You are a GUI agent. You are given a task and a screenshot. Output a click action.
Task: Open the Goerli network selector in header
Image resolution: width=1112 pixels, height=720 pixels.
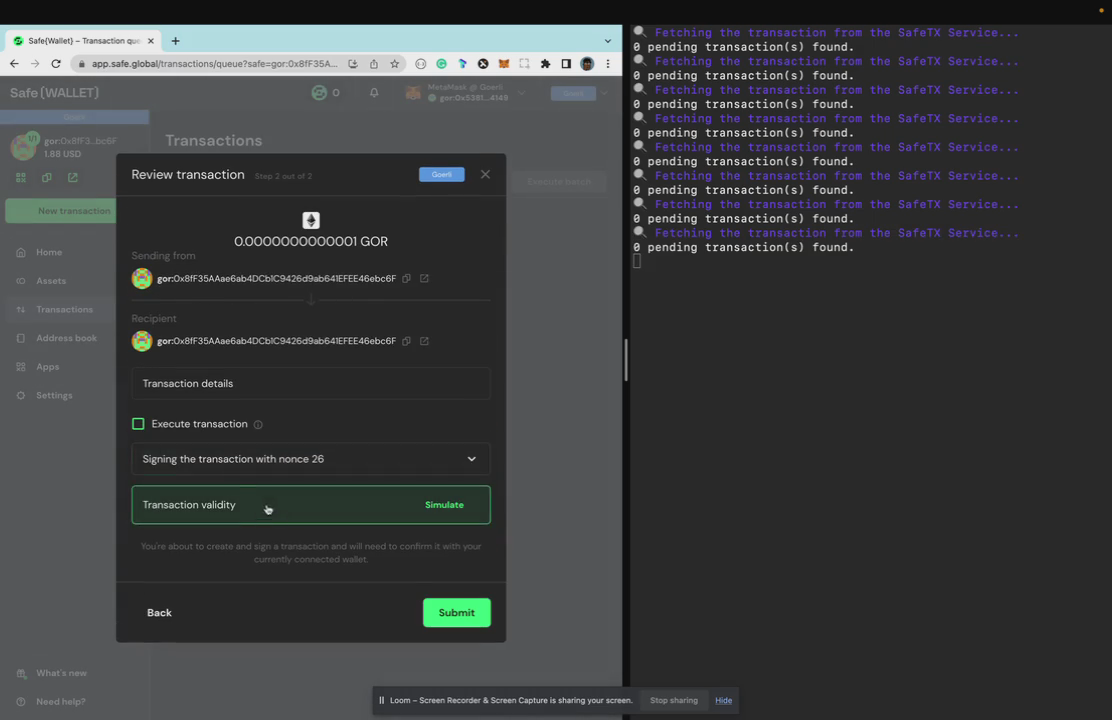coord(580,94)
